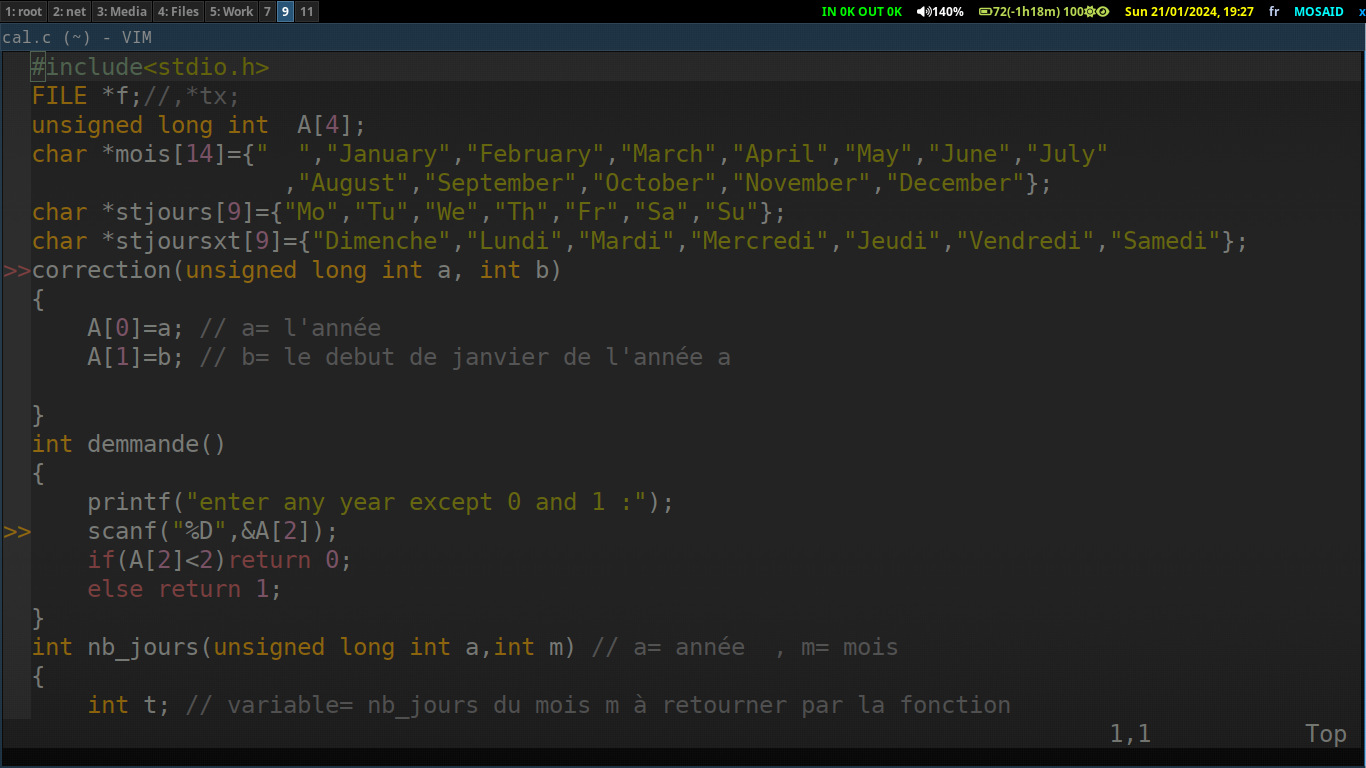1366x768 pixels.
Task: Click 'int t;' variable declaration
Action: pos(129,705)
